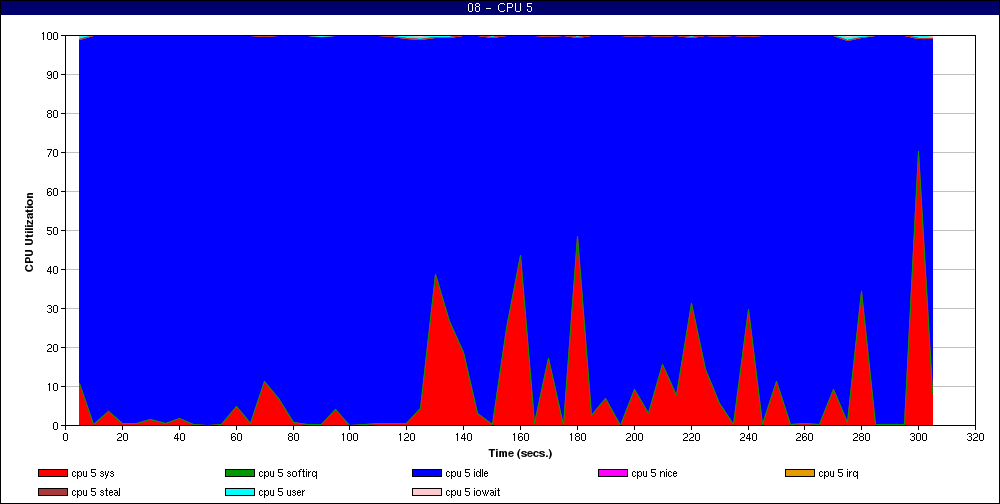The width and height of the screenshot is (1000, 504).
Task: Select the 'cpu 5 iowait' legend label
Action: click(473, 493)
